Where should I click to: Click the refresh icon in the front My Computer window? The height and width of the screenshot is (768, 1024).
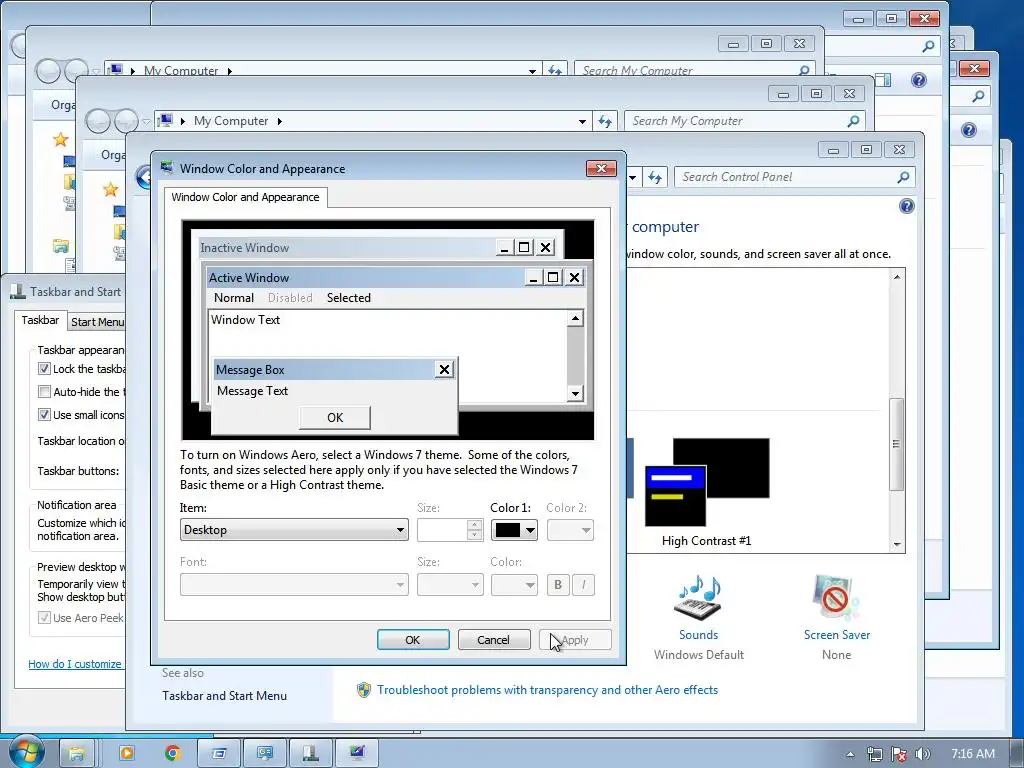click(605, 121)
